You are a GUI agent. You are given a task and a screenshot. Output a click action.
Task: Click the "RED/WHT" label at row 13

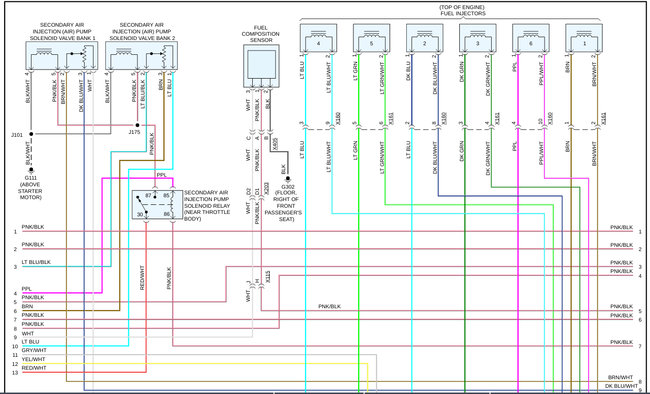(34, 368)
